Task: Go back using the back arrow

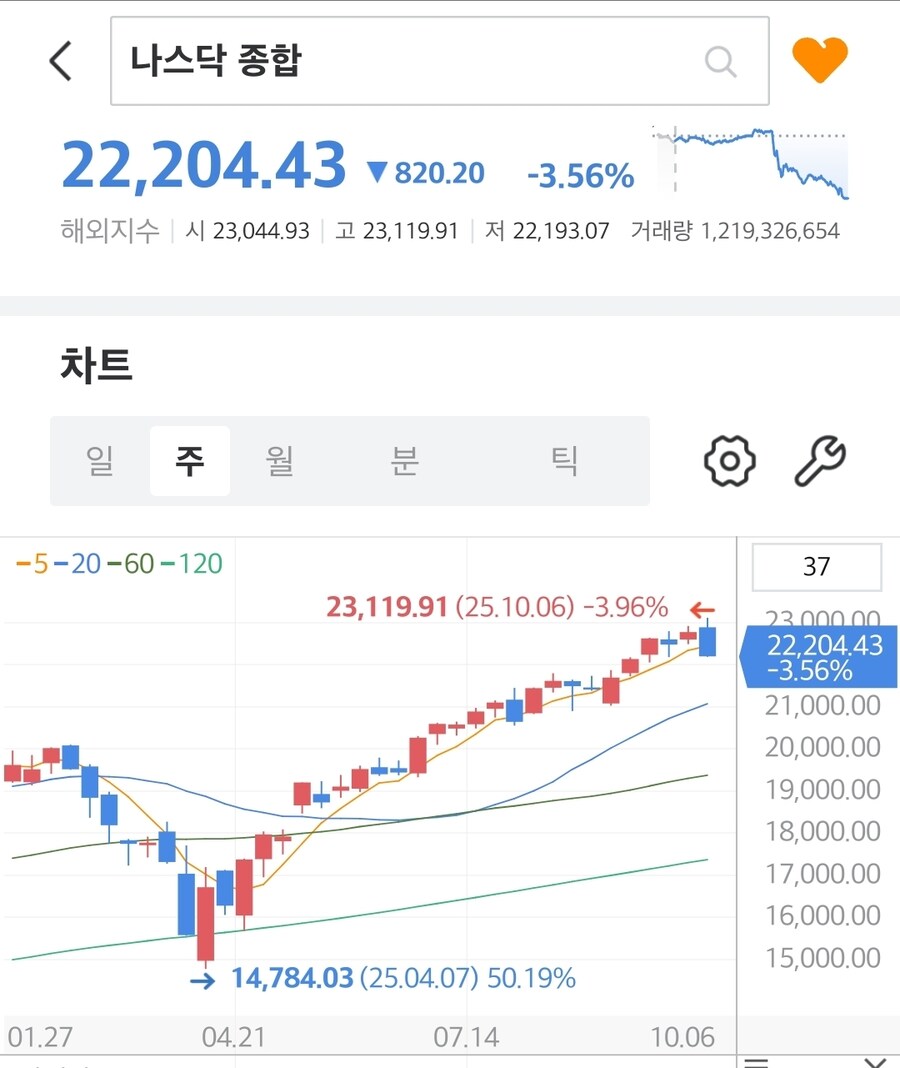Action: tap(61, 61)
